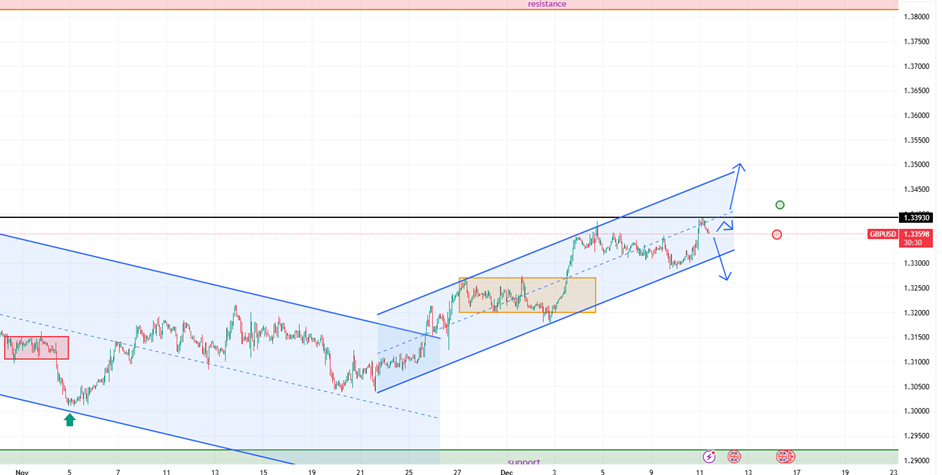The height and width of the screenshot is (475, 942).
Task: Click the black horizontal line at 1.33930
Action: (300, 217)
